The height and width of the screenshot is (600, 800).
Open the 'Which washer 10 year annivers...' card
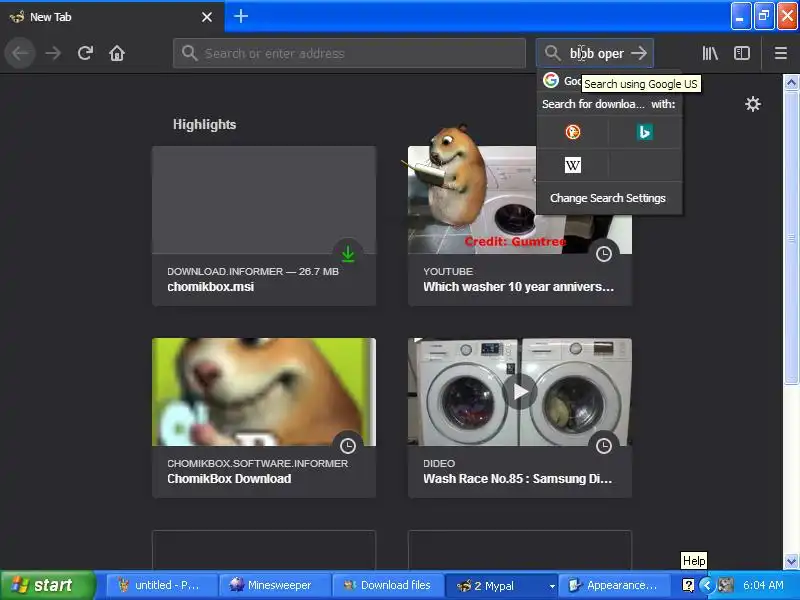point(519,226)
